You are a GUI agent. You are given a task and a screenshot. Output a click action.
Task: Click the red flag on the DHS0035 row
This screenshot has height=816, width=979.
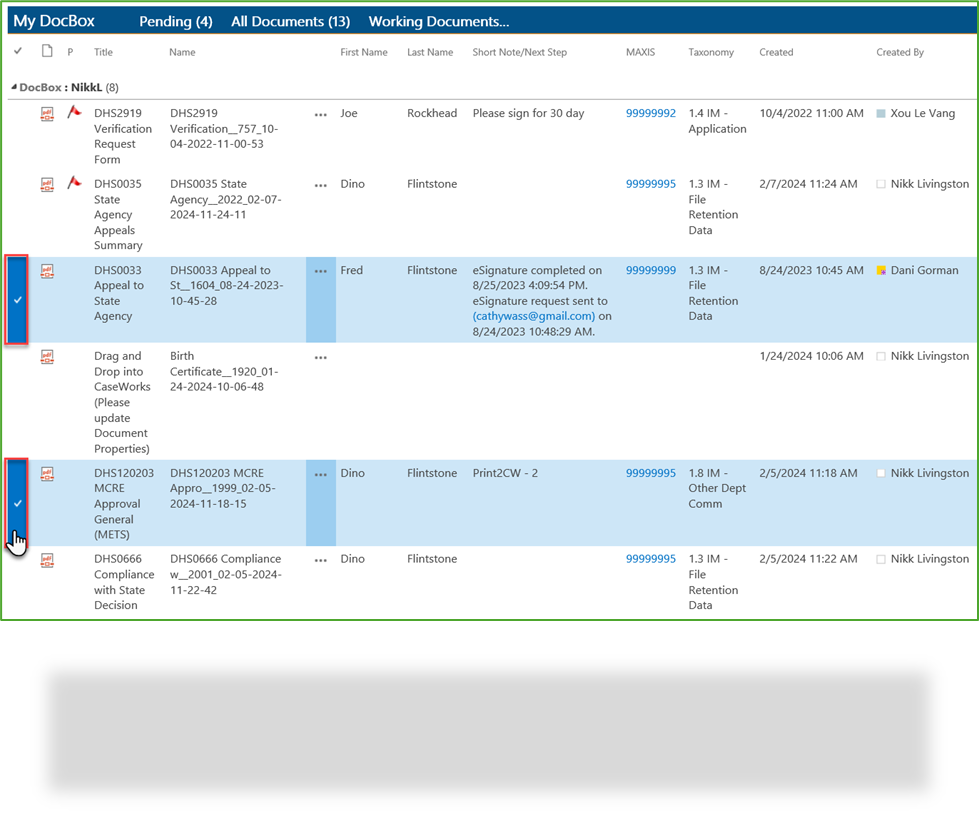tap(74, 184)
